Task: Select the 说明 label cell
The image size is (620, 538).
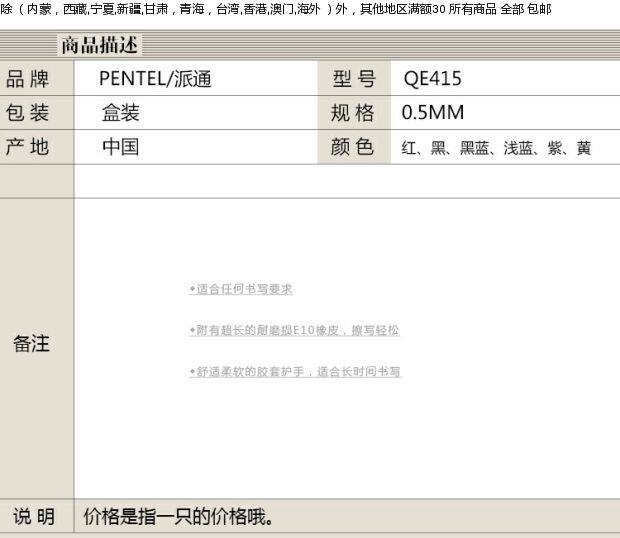Action: (x=37, y=516)
